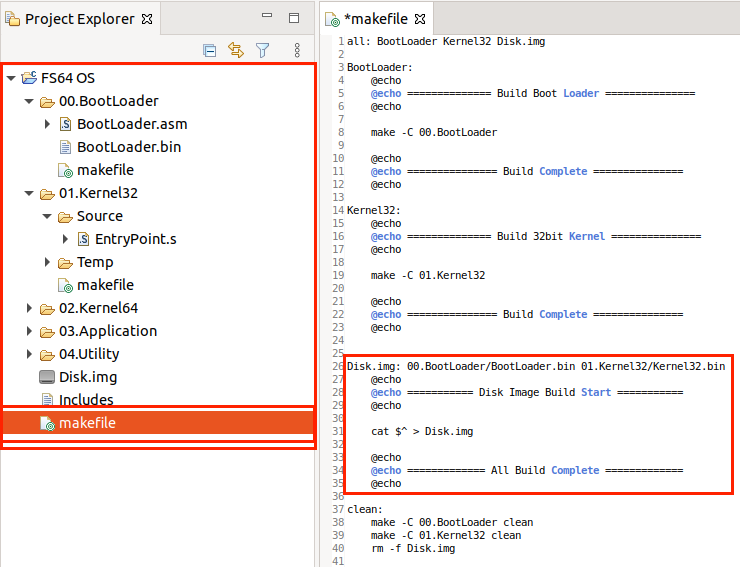Click the 'Kernel32:' target on line 14
This screenshot has width=740, height=567.
point(374,211)
